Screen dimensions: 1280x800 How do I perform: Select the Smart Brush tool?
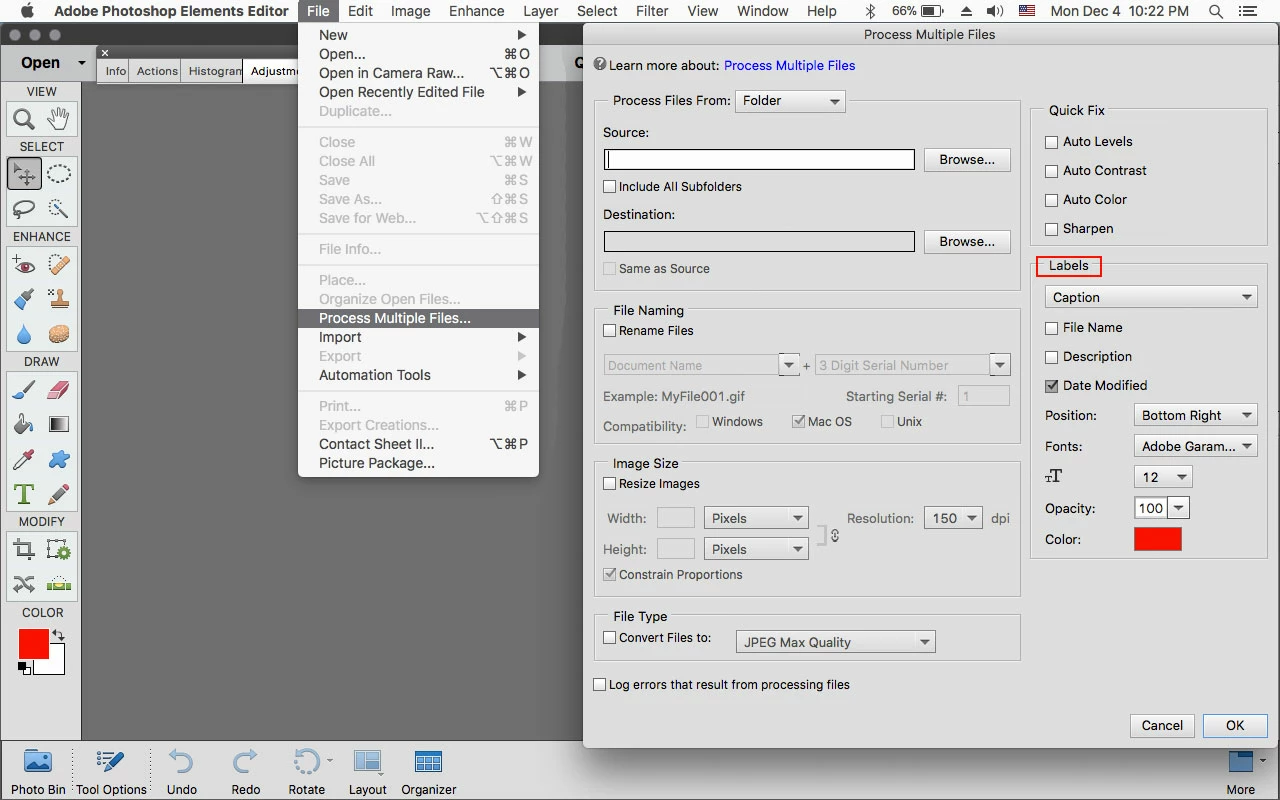[24, 299]
